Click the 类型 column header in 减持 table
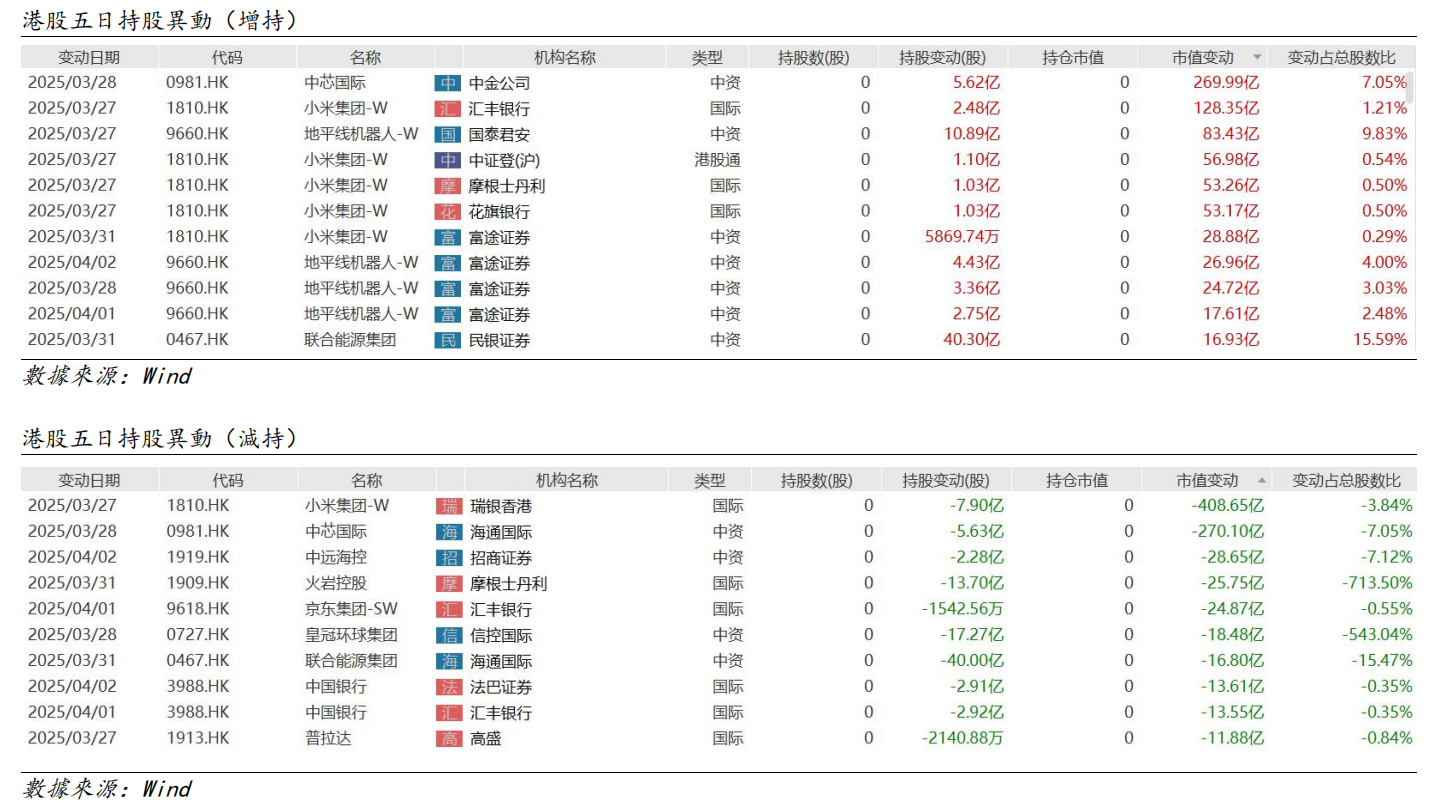1430x804 pixels. pos(709,480)
